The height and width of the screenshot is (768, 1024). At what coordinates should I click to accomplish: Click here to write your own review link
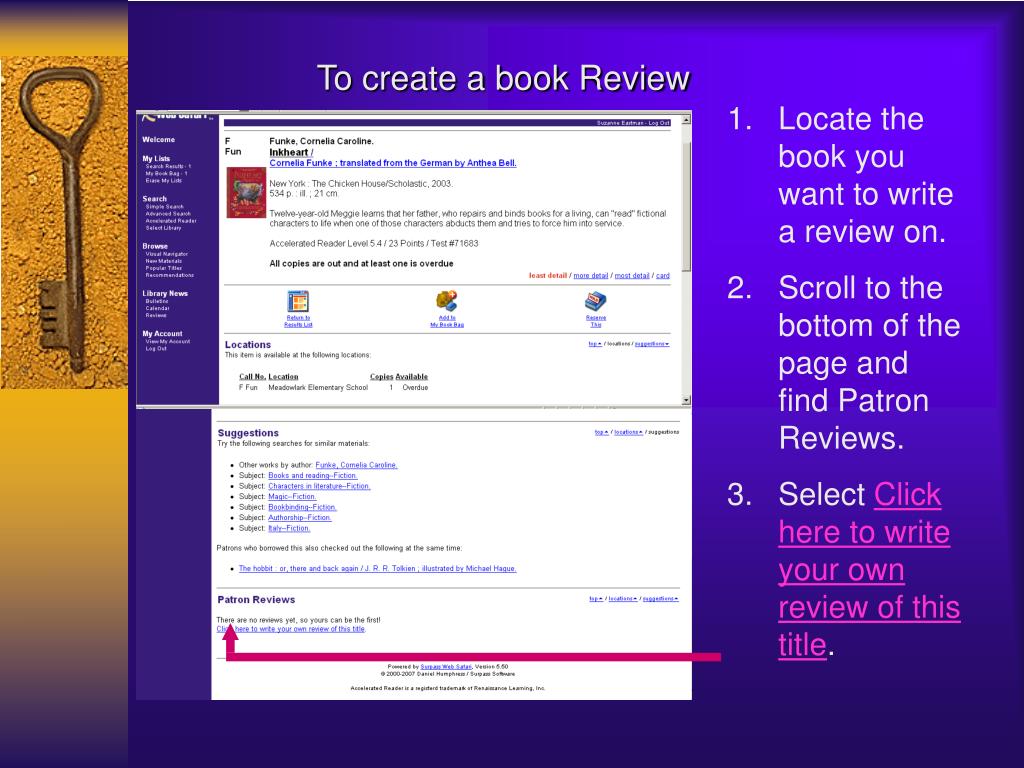[291, 629]
